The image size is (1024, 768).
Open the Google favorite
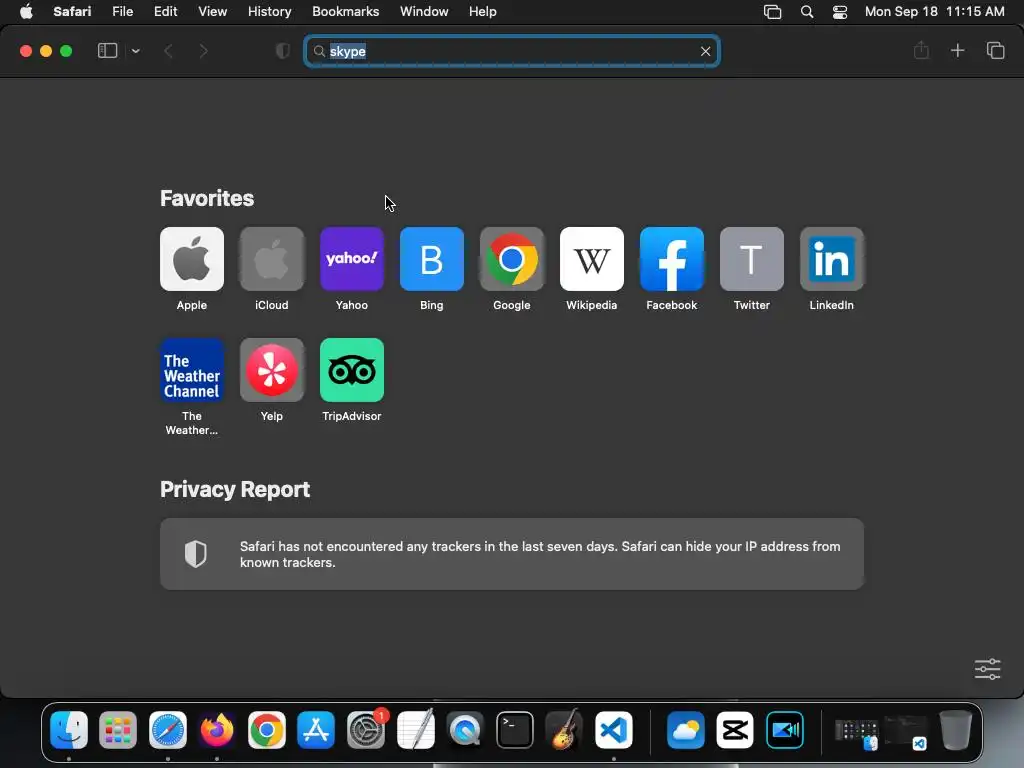point(511,259)
